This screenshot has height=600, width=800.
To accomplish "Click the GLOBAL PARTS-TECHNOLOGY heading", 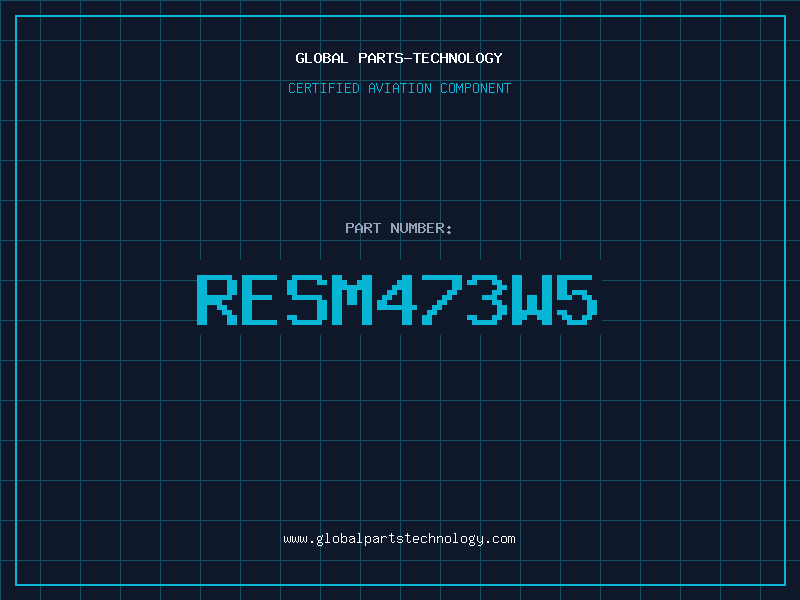I will [x=399, y=58].
